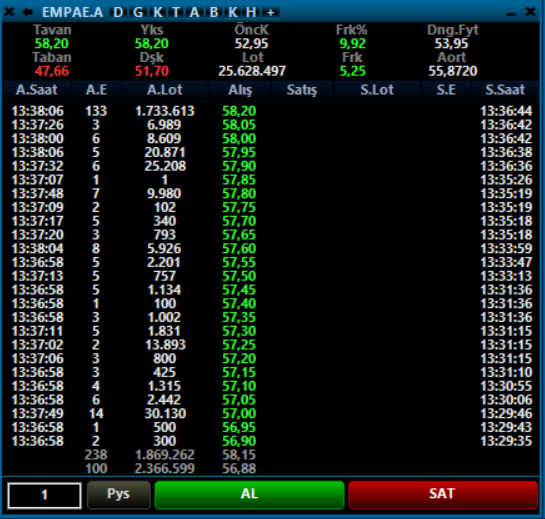545x519 pixels.
Task: Select the D button in the title bar
Action: (118, 13)
